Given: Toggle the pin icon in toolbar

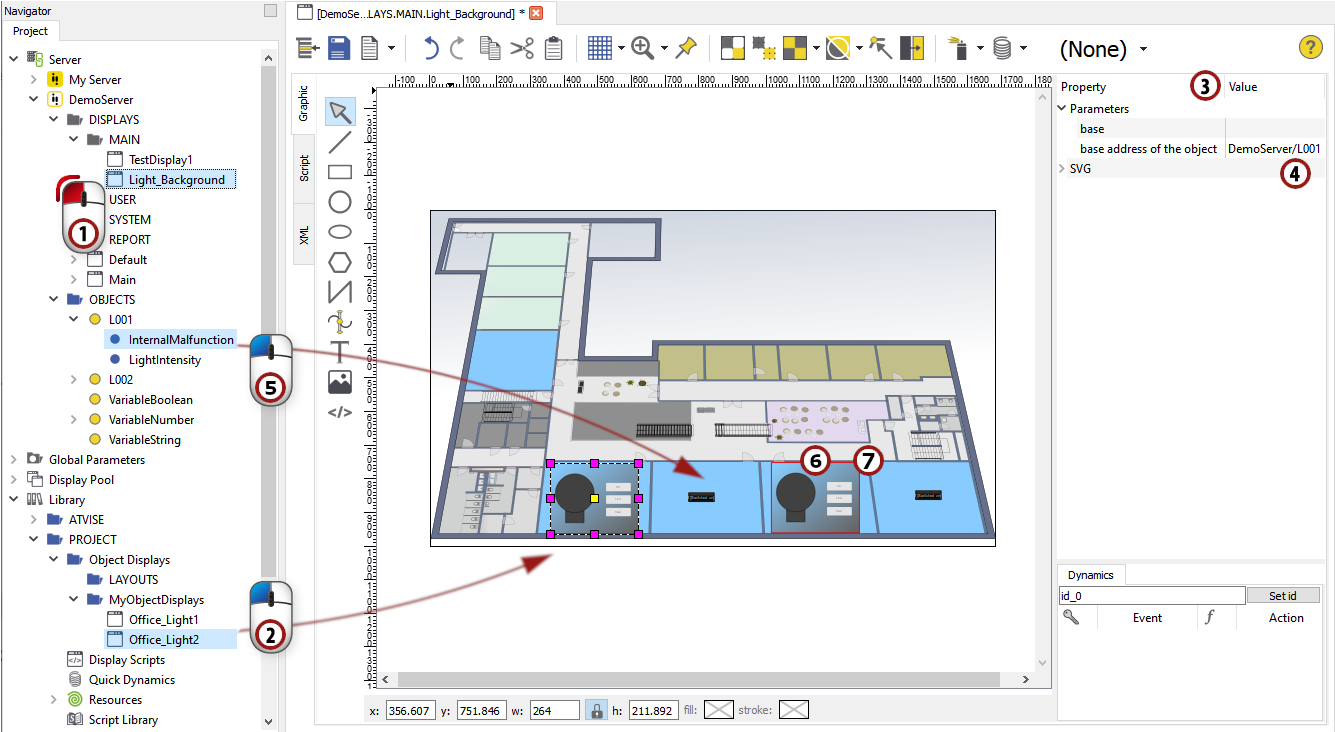Looking at the screenshot, I should pos(686,48).
